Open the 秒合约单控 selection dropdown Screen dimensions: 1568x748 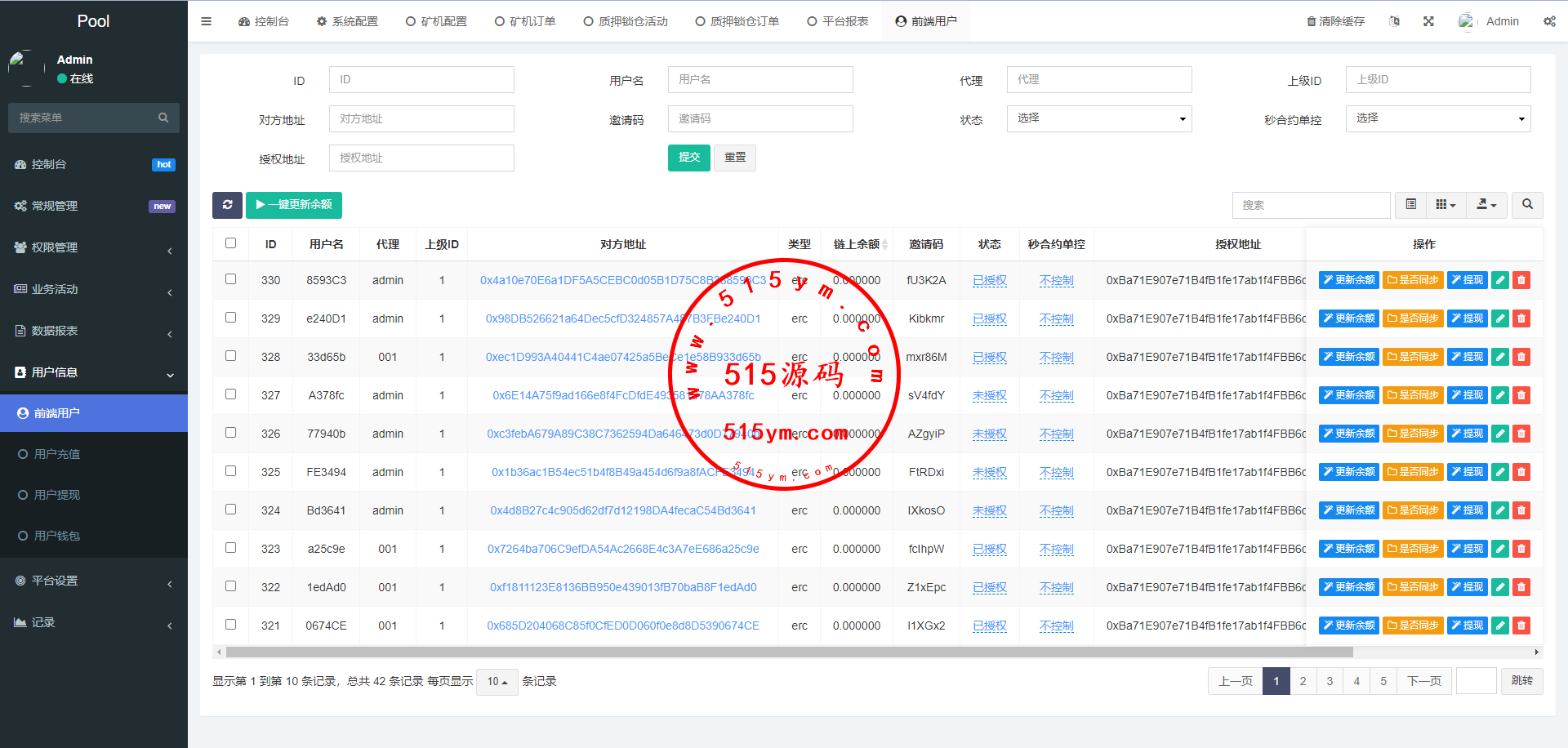(1437, 118)
